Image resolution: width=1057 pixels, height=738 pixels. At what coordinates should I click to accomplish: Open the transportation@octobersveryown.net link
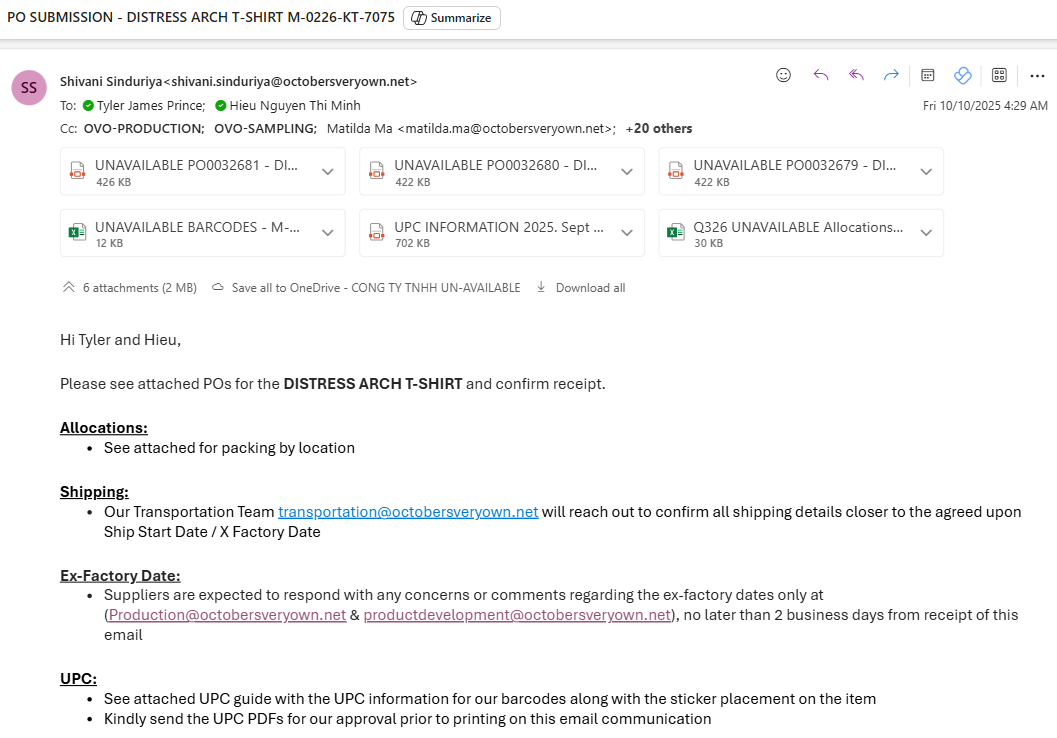tap(408, 512)
